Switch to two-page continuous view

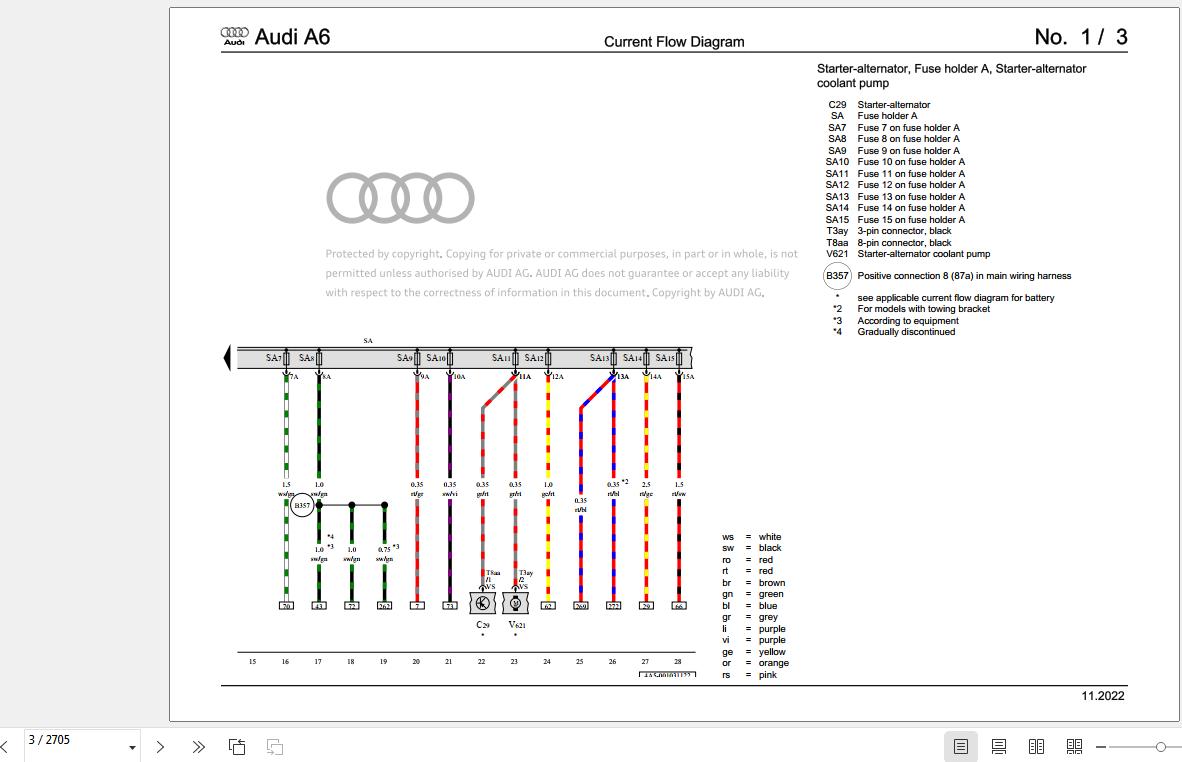tap(1074, 746)
